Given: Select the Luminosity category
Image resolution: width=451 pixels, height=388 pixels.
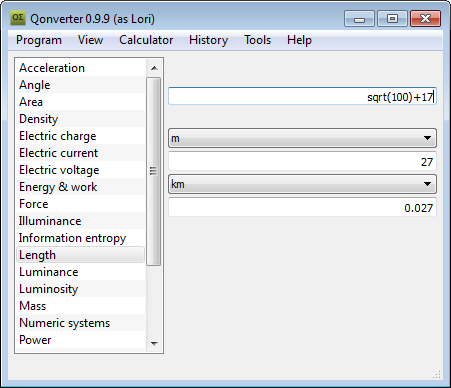Looking at the screenshot, I should coord(81,289).
